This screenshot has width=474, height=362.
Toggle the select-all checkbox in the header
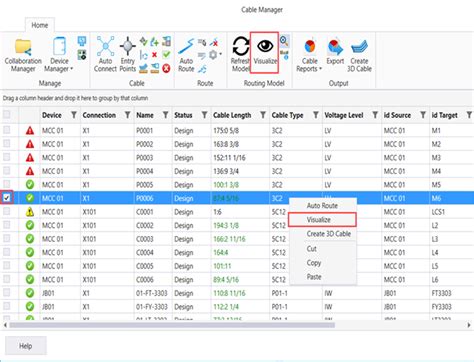pyautogui.click(x=7, y=115)
